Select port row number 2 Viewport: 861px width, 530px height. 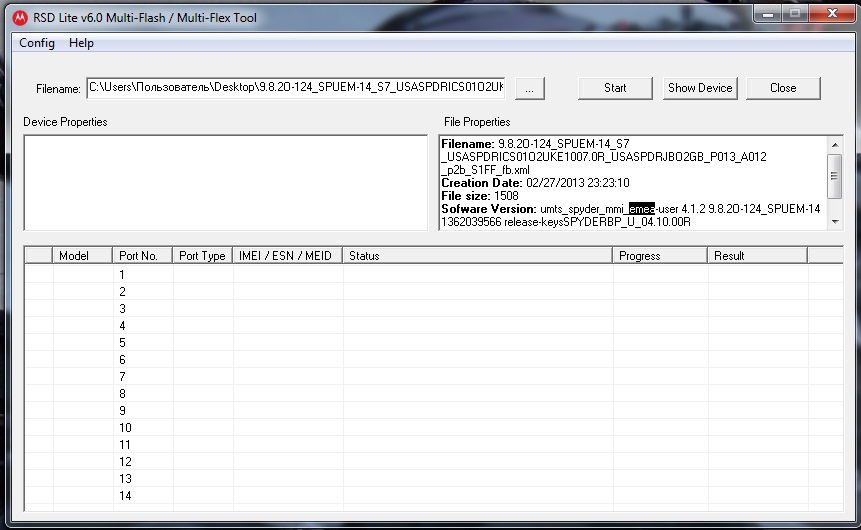click(434, 291)
